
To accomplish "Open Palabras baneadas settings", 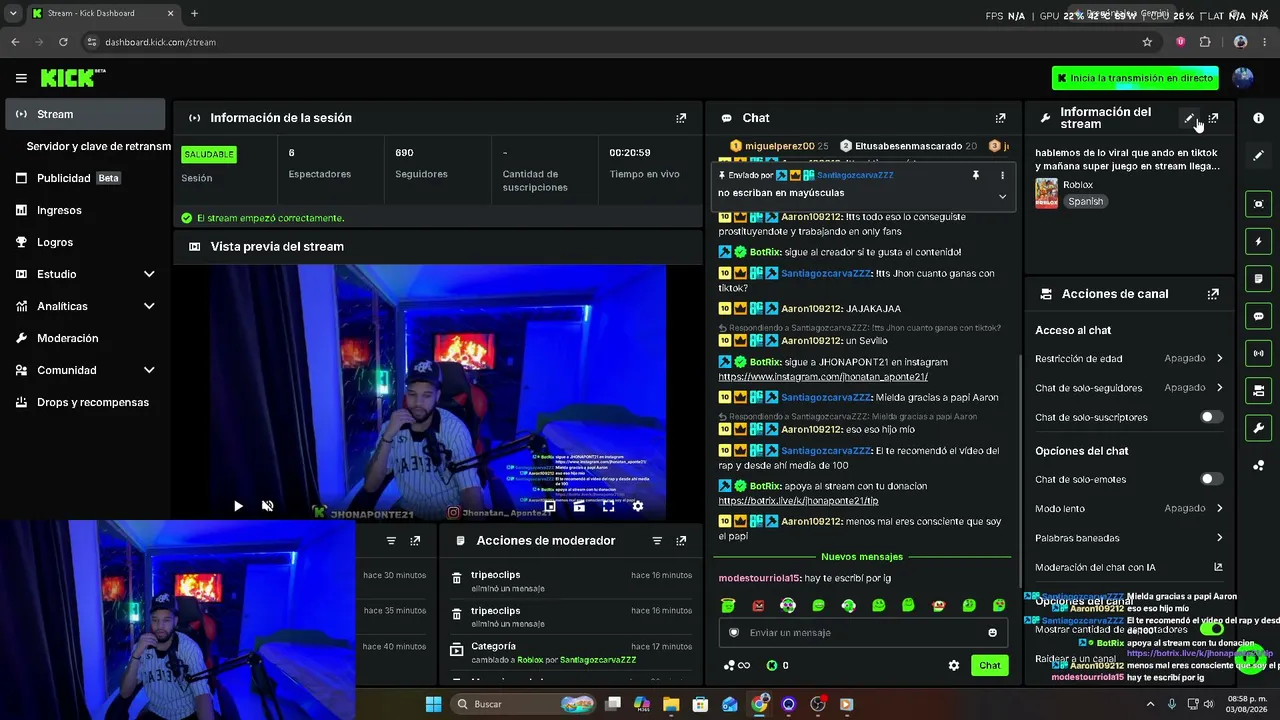I will [x=1129, y=538].
